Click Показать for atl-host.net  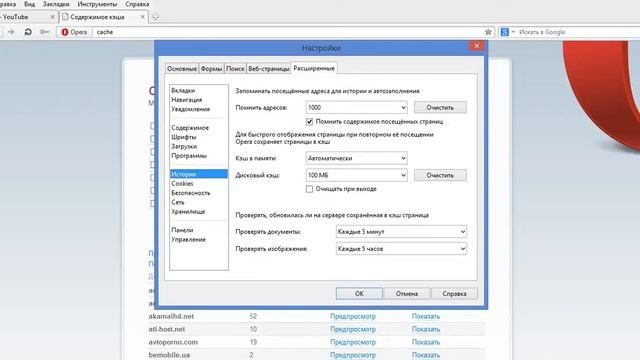[426, 329]
